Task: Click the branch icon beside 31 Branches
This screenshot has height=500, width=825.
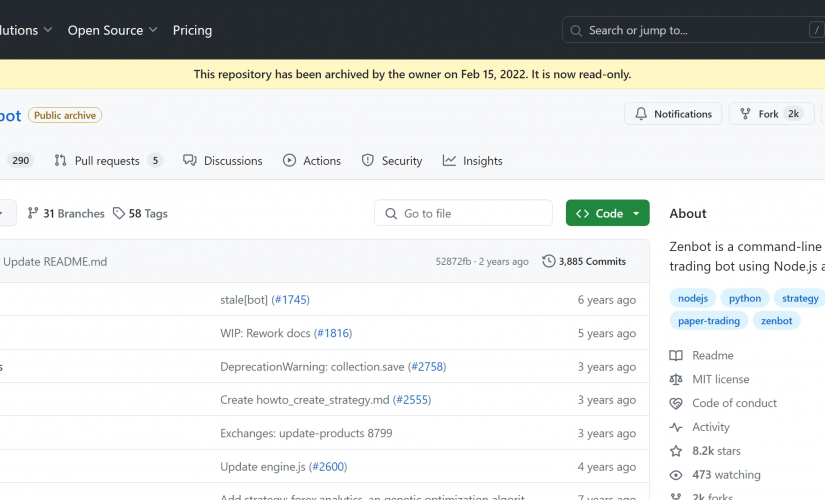Action: tap(33, 213)
